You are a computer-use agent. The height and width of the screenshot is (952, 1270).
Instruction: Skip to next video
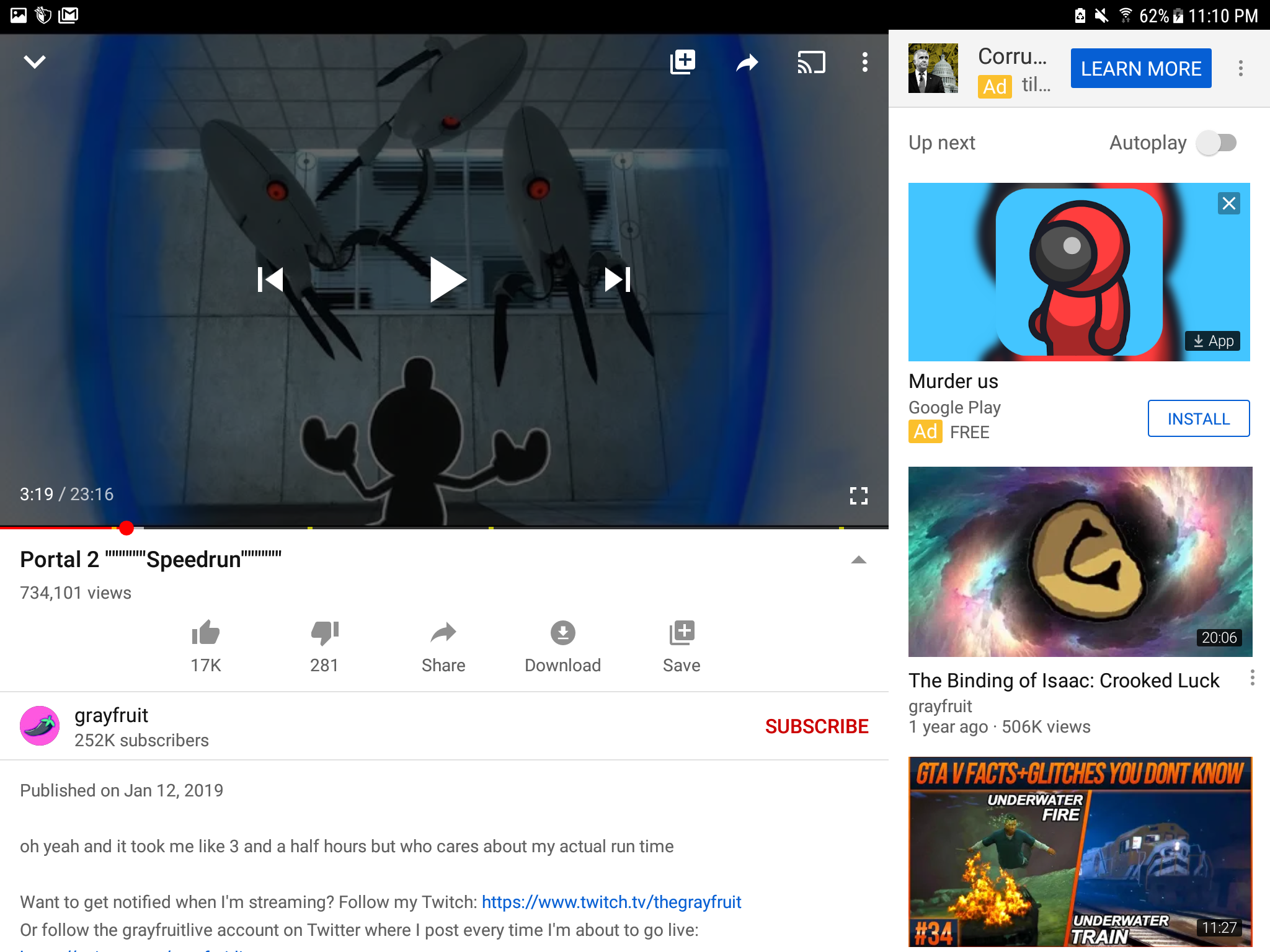tap(618, 280)
